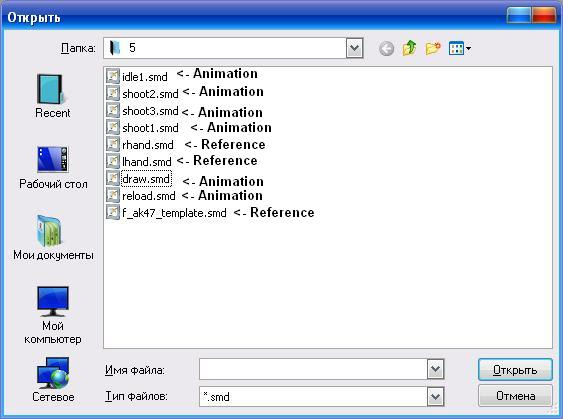Go up one folder level

tap(410, 48)
